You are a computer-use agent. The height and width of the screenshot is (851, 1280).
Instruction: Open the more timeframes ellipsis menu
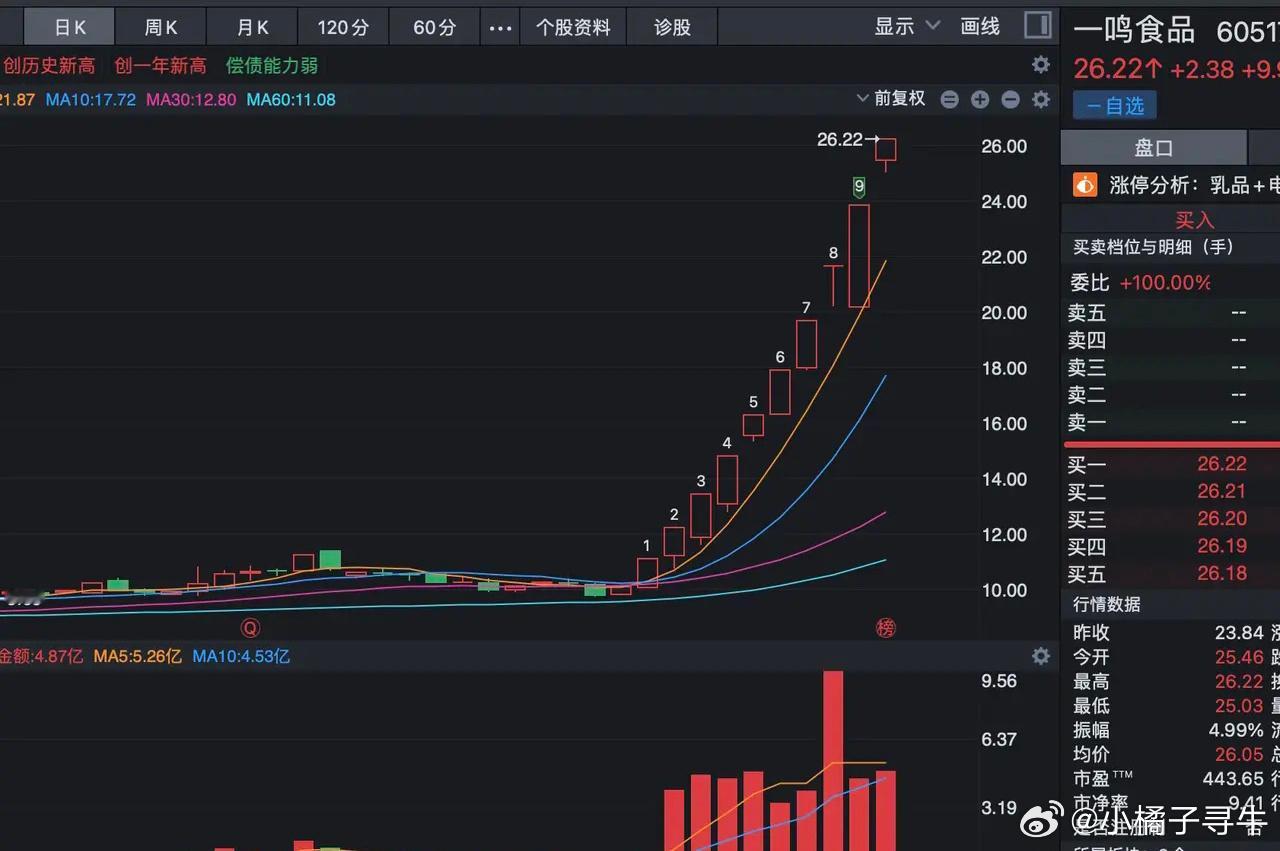click(500, 28)
